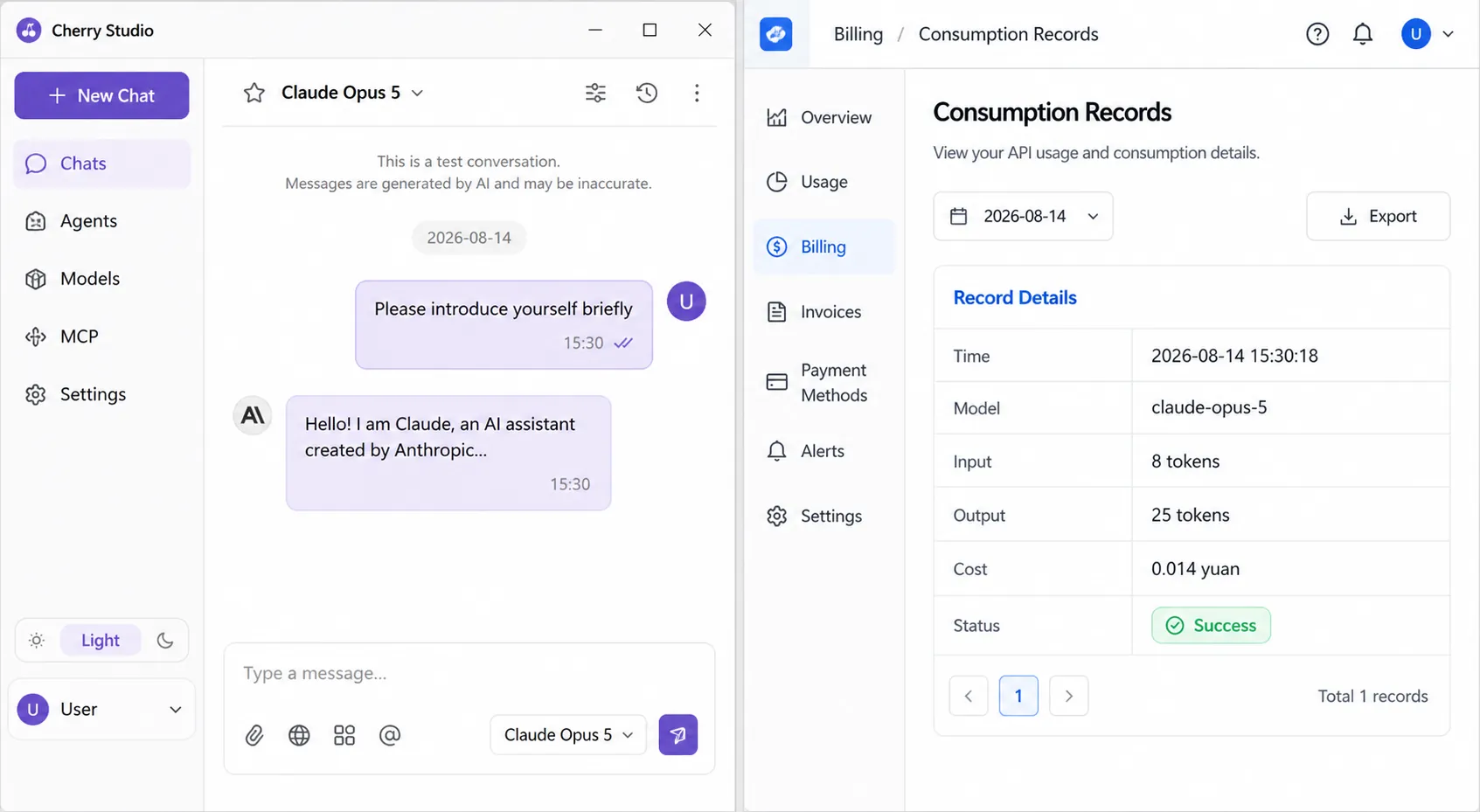
Task: Click the Anthropic avatar beside the reply
Action: 253,415
